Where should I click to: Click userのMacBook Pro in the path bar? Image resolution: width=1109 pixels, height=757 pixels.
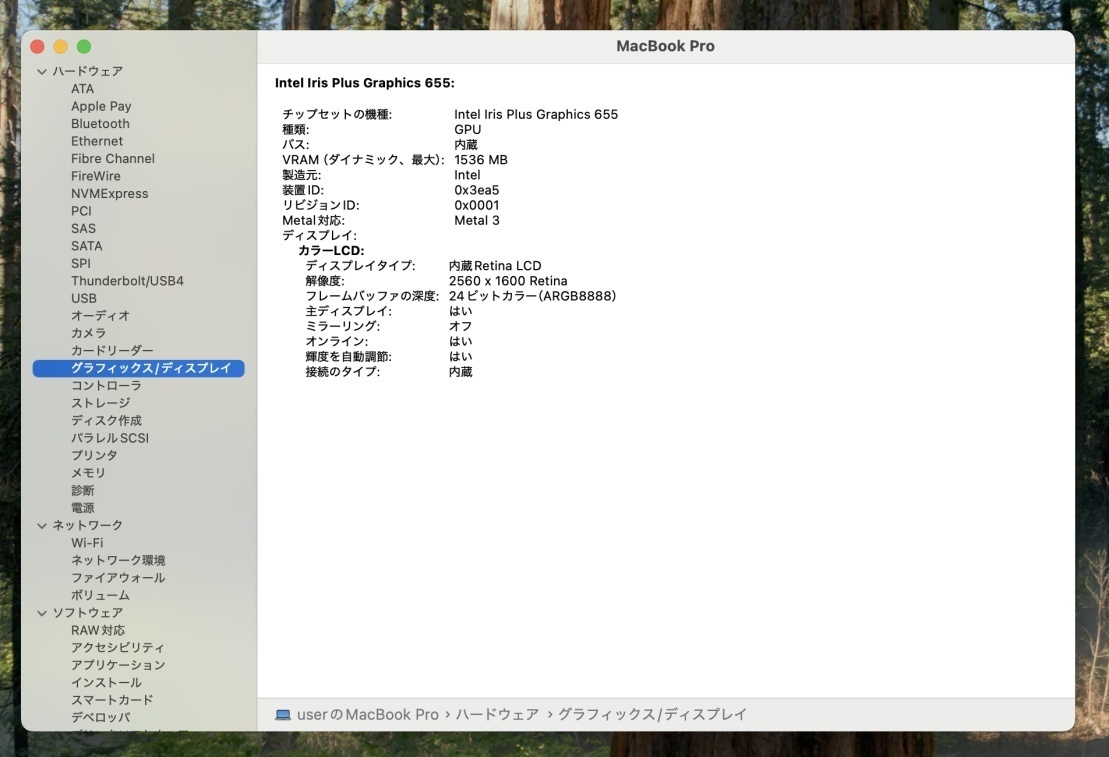[368, 715]
